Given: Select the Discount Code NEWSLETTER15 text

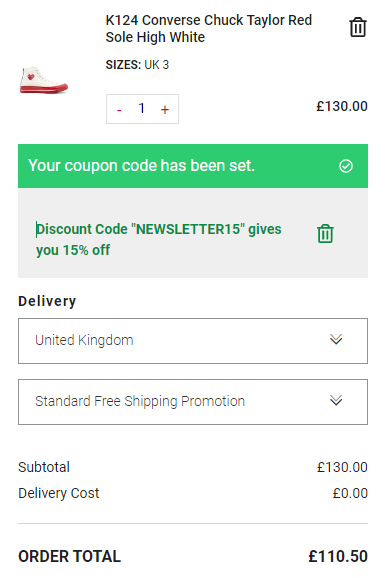Looking at the screenshot, I should pyautogui.click(x=159, y=240).
